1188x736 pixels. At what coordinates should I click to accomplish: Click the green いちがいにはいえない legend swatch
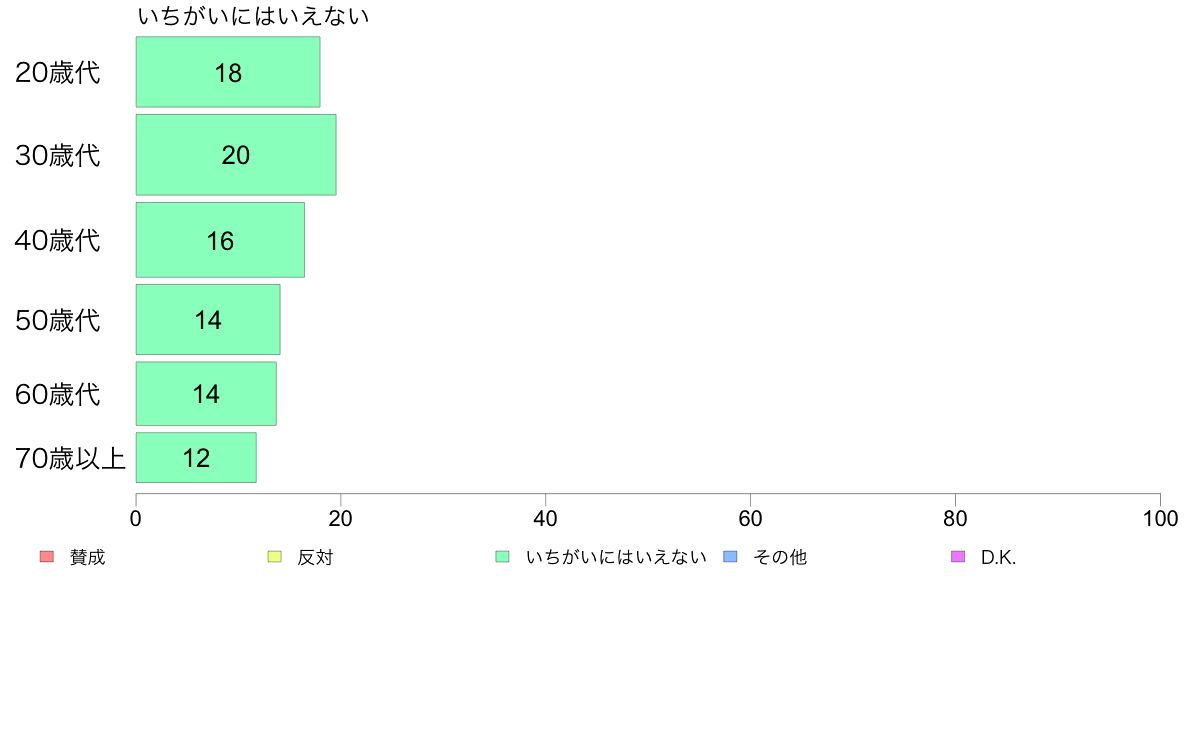pyautogui.click(x=502, y=556)
